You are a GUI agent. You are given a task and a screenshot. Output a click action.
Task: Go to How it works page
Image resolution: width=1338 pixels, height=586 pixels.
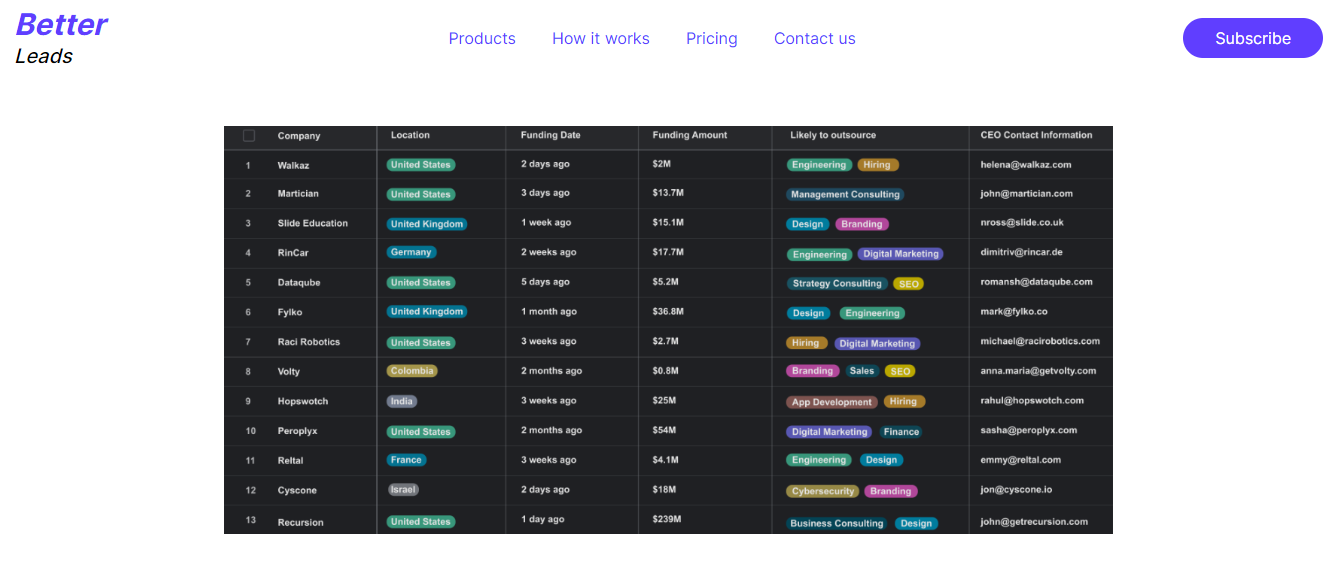click(601, 38)
